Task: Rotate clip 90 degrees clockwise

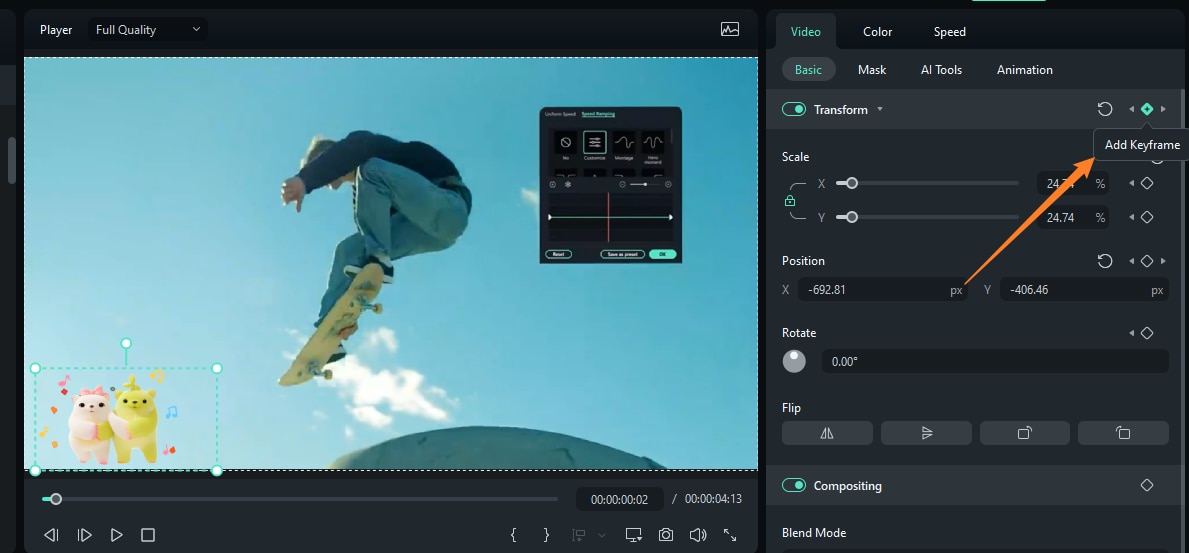Action: pyautogui.click(x=1024, y=433)
